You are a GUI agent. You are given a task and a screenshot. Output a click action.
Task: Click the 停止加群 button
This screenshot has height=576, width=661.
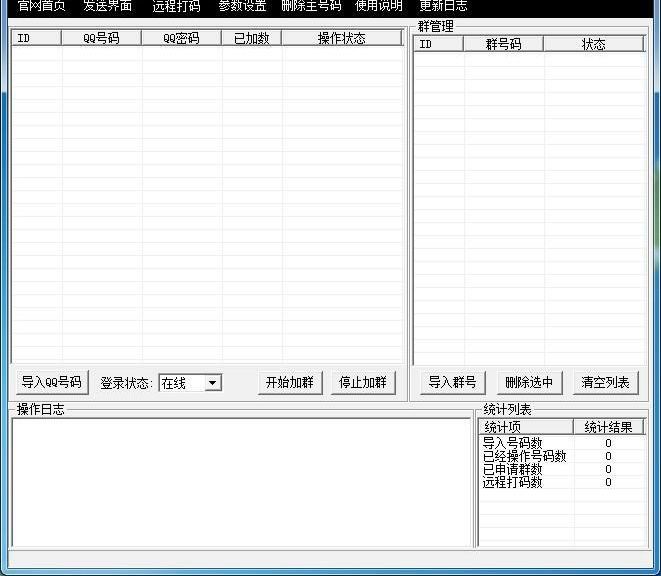[363, 382]
